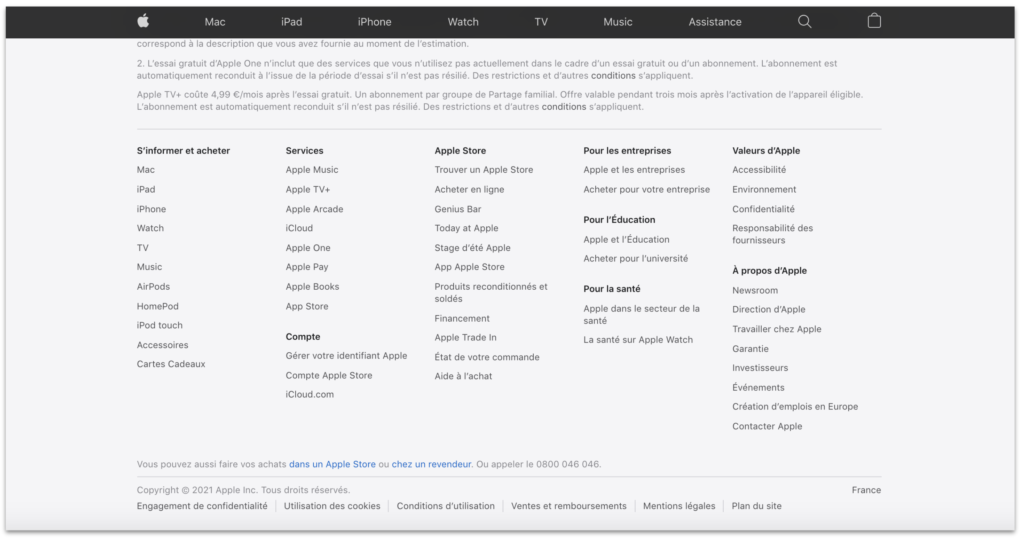The height and width of the screenshot is (541, 1024).
Task: Open Utilisation des cookies link
Action: [x=332, y=506]
